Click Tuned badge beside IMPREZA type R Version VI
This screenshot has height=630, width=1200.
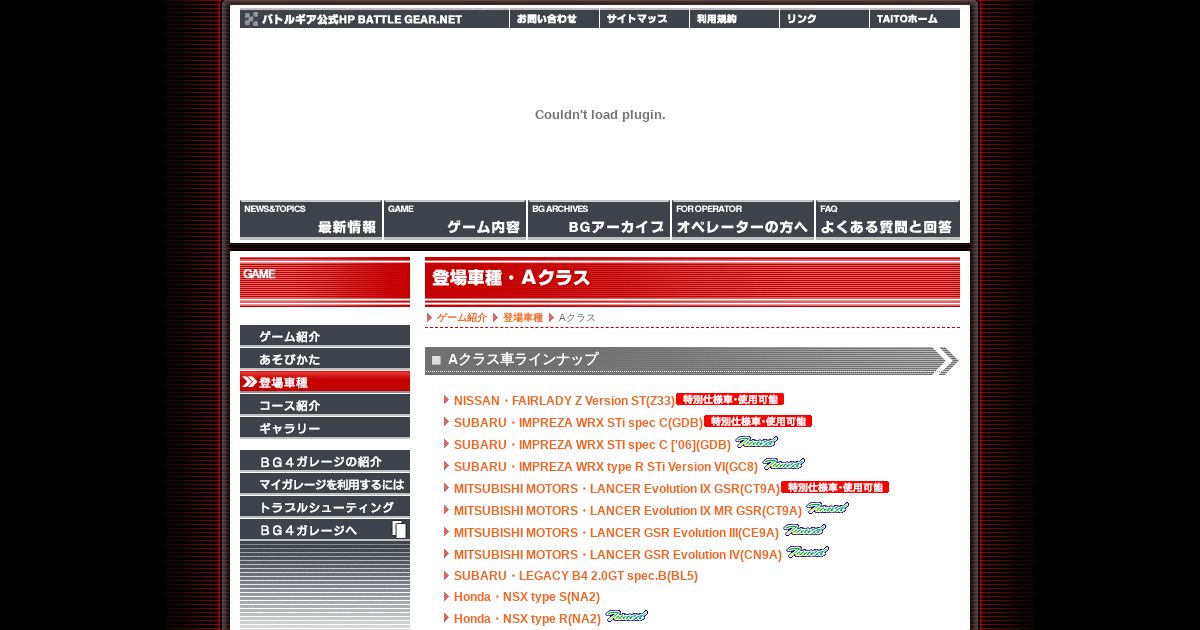(783, 464)
